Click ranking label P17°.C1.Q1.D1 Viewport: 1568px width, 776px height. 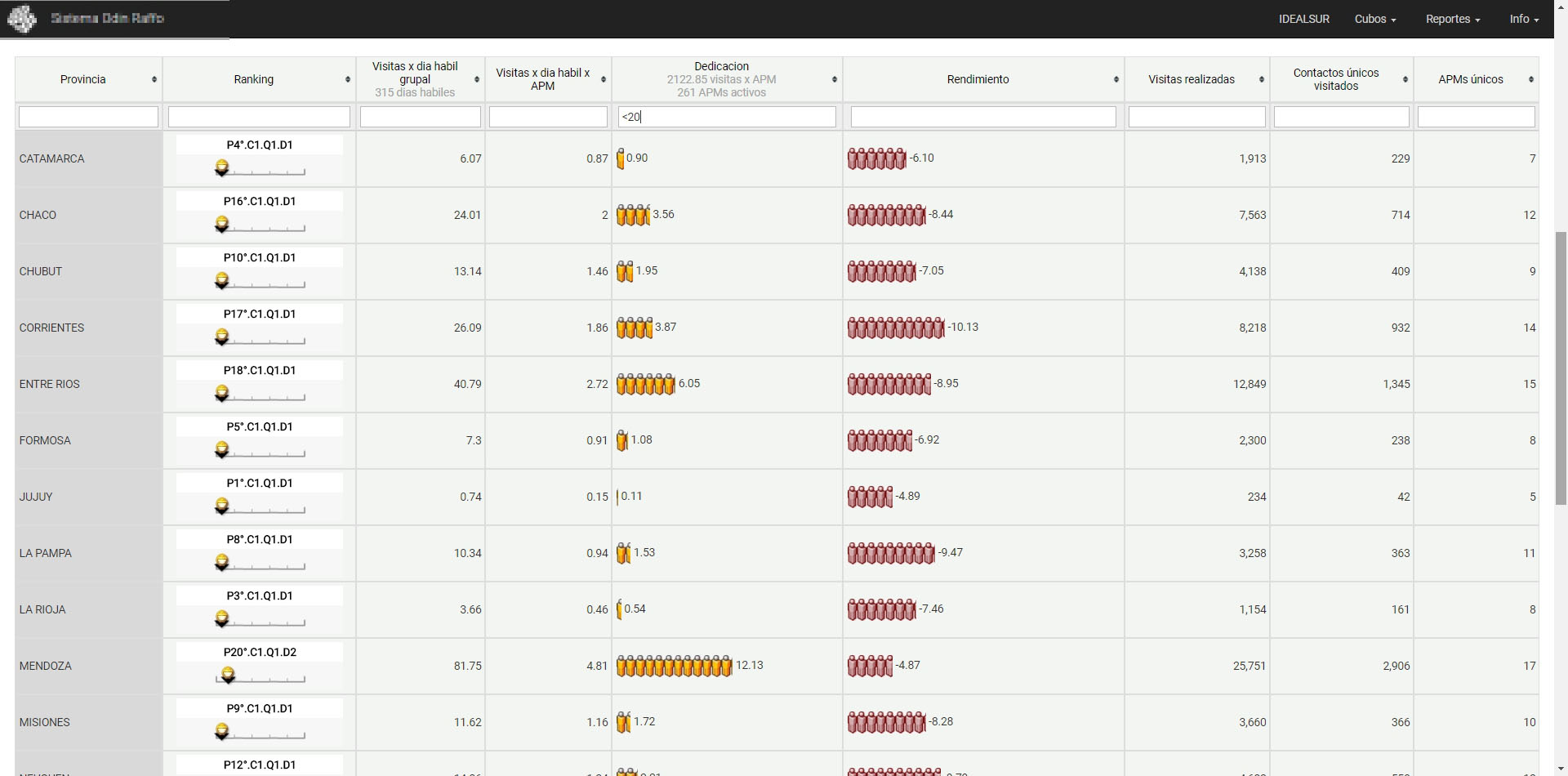tap(260, 314)
